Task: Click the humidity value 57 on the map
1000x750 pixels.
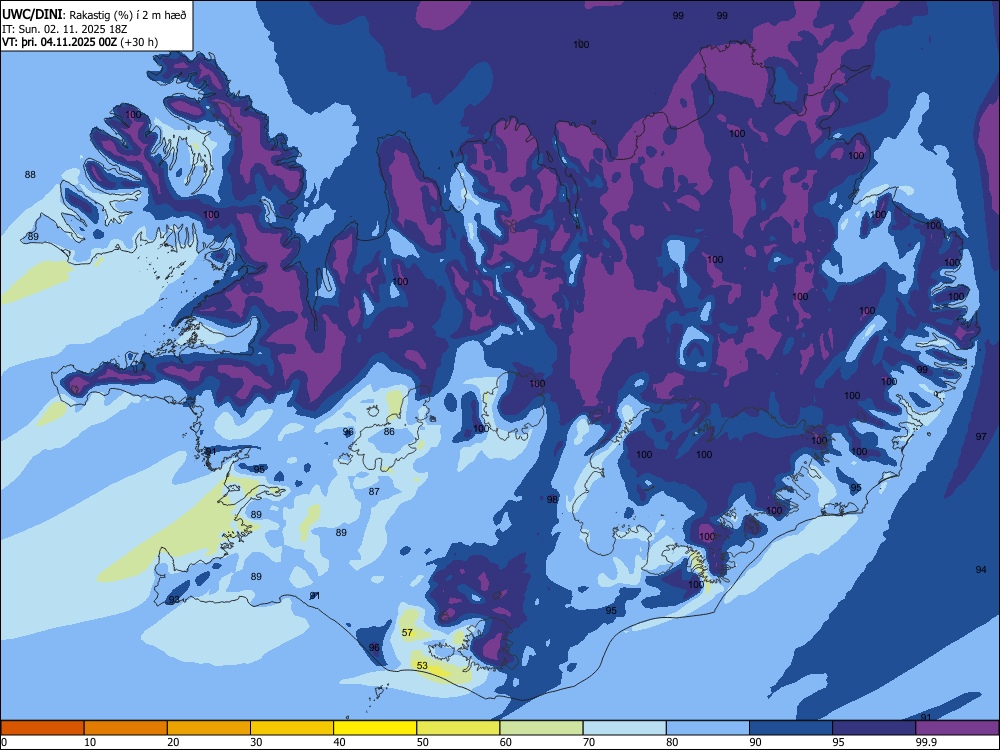Action: pos(408,633)
